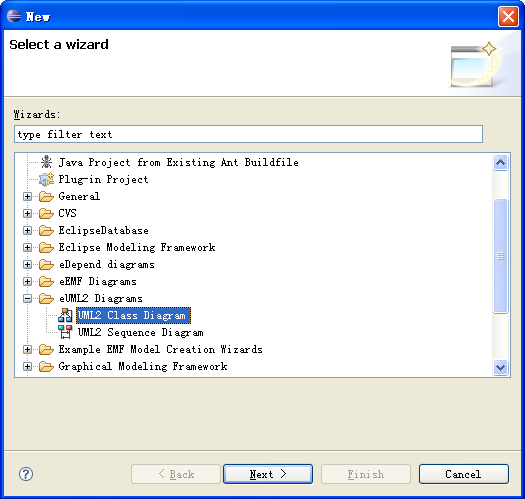Click the EclipseDatabase folder icon

[x=46, y=230]
